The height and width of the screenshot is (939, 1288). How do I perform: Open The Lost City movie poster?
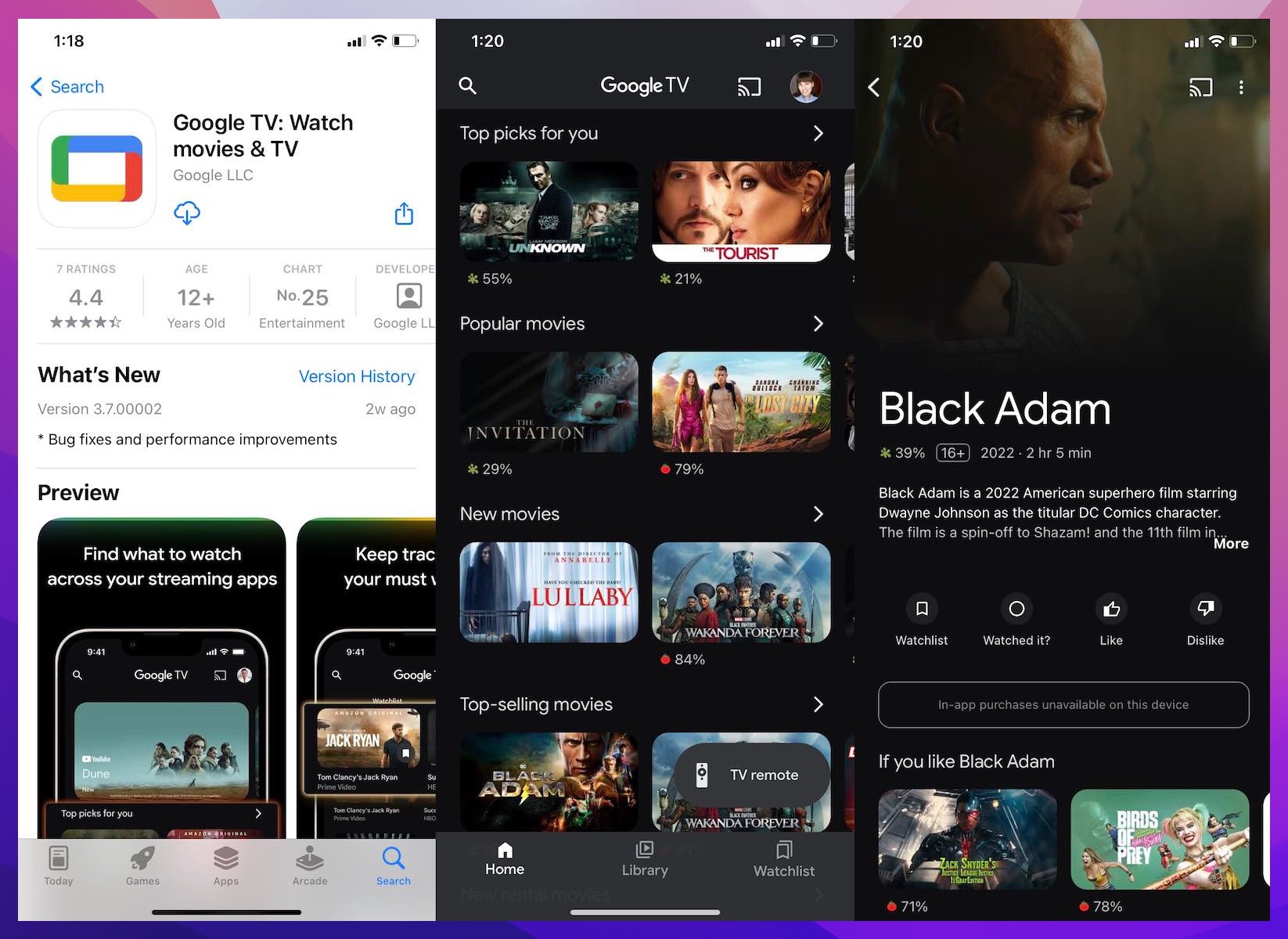click(x=741, y=401)
